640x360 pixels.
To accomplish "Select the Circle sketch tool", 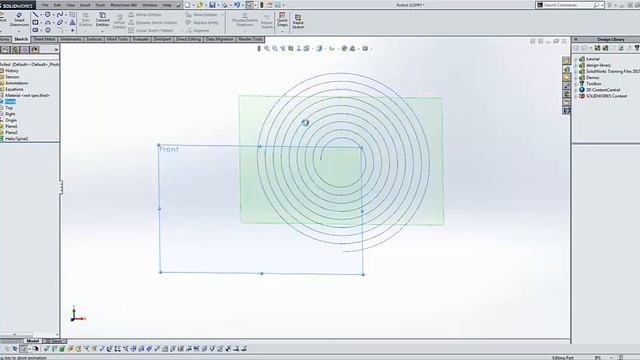I will click(47, 14).
